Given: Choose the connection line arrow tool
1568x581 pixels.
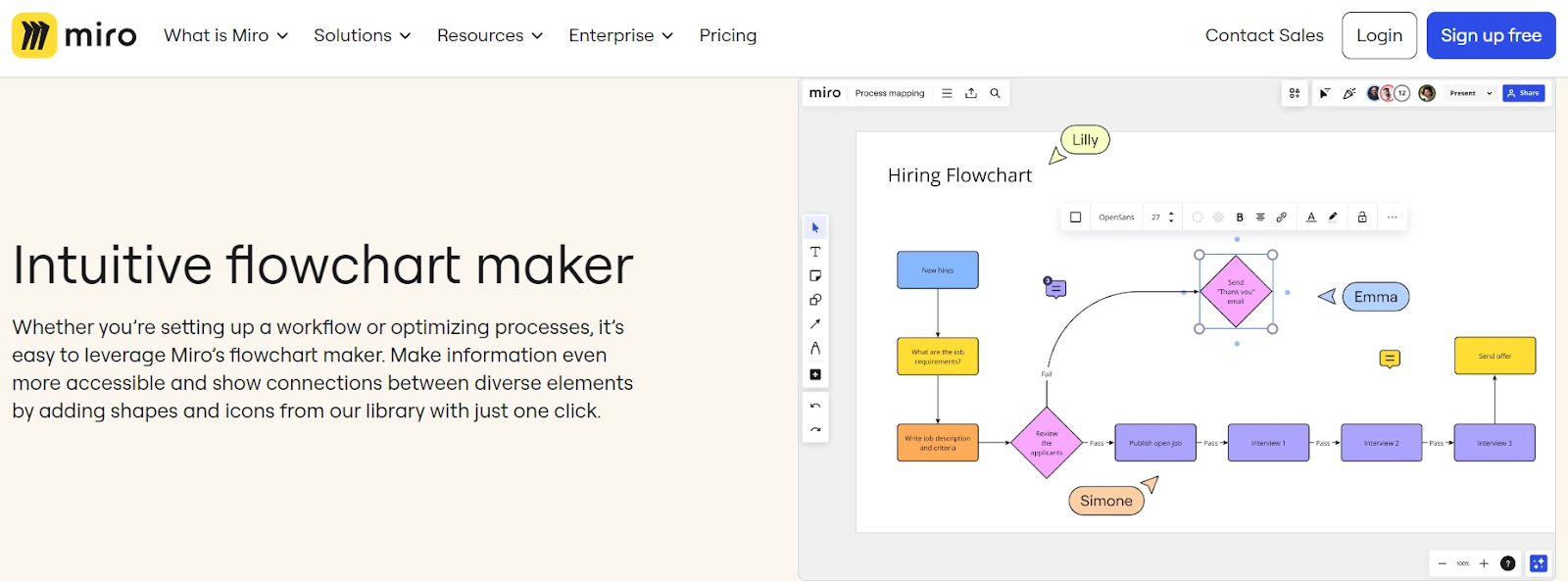Looking at the screenshot, I should coord(815,324).
